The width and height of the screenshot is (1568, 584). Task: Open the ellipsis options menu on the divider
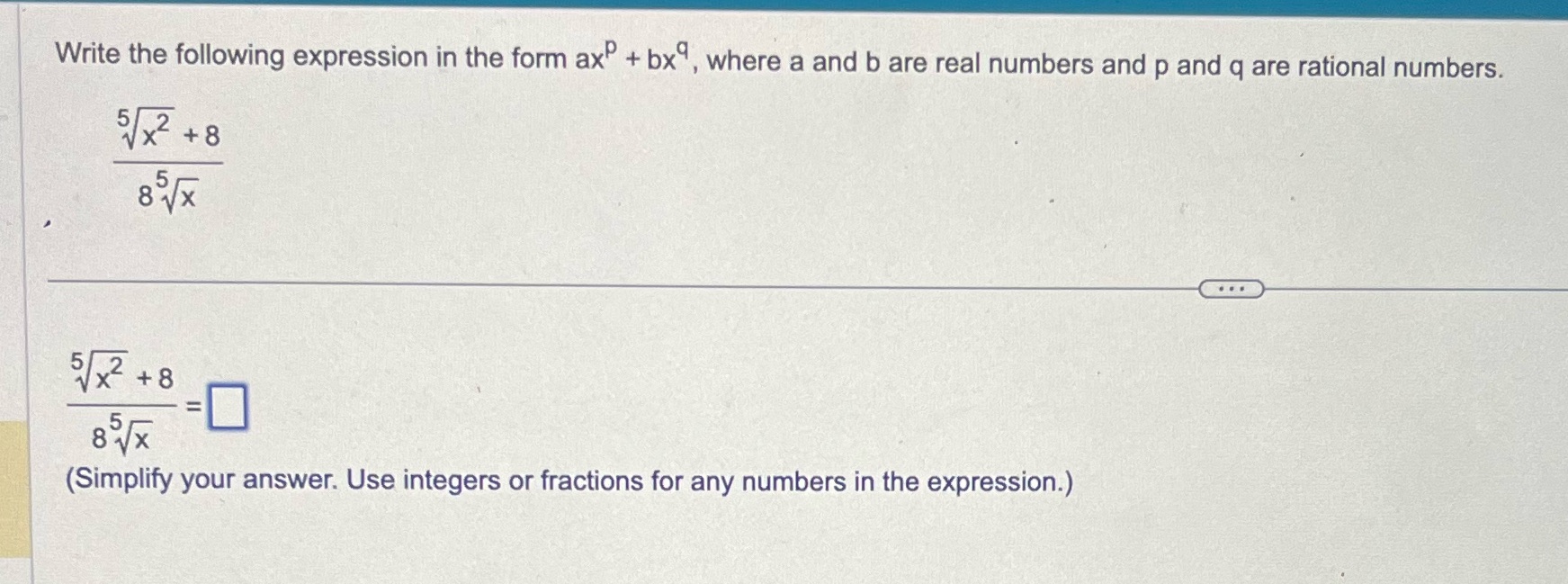(1232, 288)
